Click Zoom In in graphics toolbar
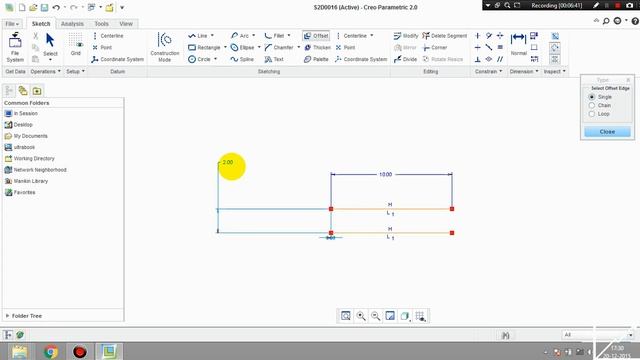Viewport: 640px width, 360px height. (x=361, y=316)
